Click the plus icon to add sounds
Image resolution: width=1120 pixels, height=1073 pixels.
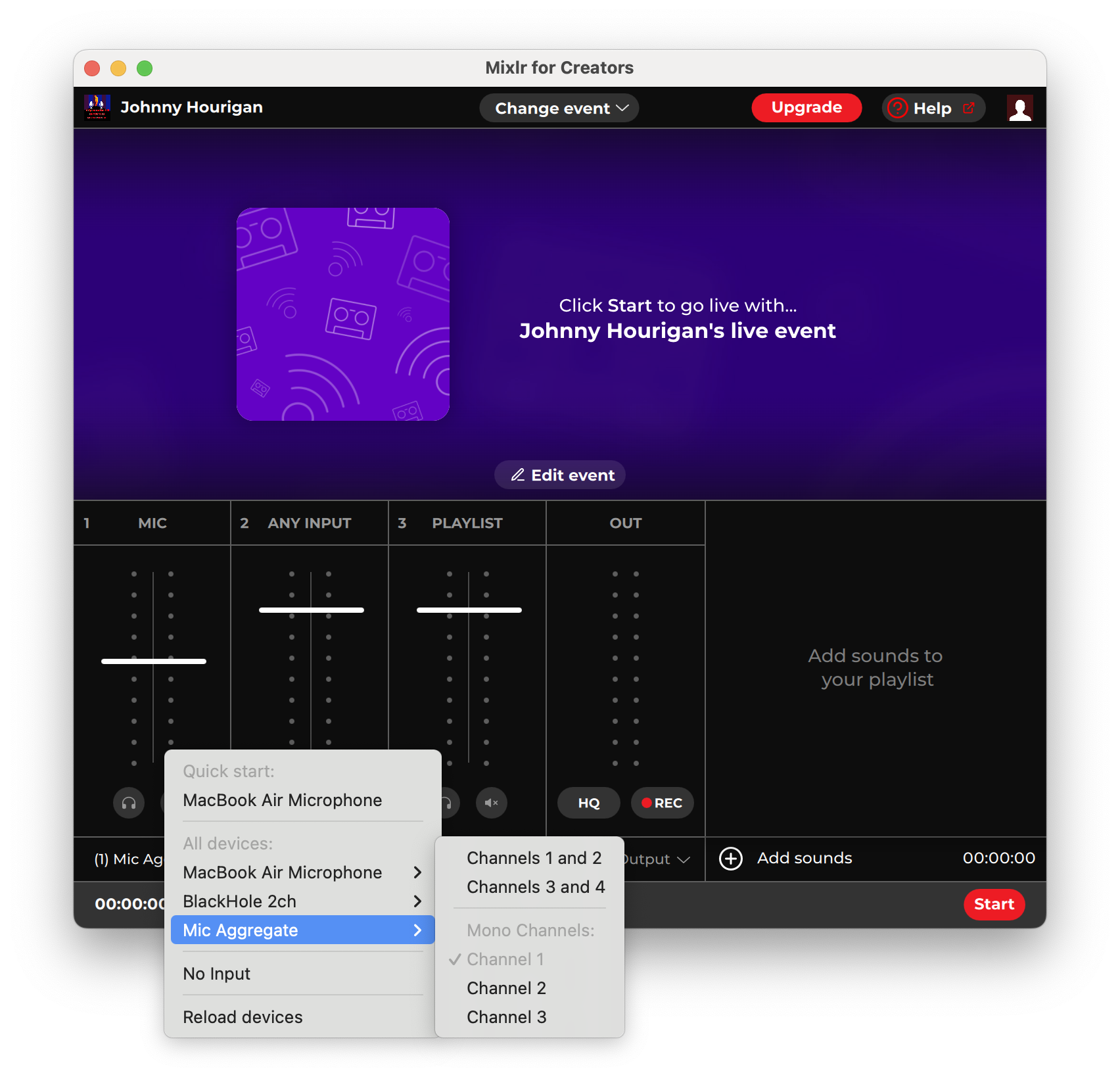pos(731,858)
